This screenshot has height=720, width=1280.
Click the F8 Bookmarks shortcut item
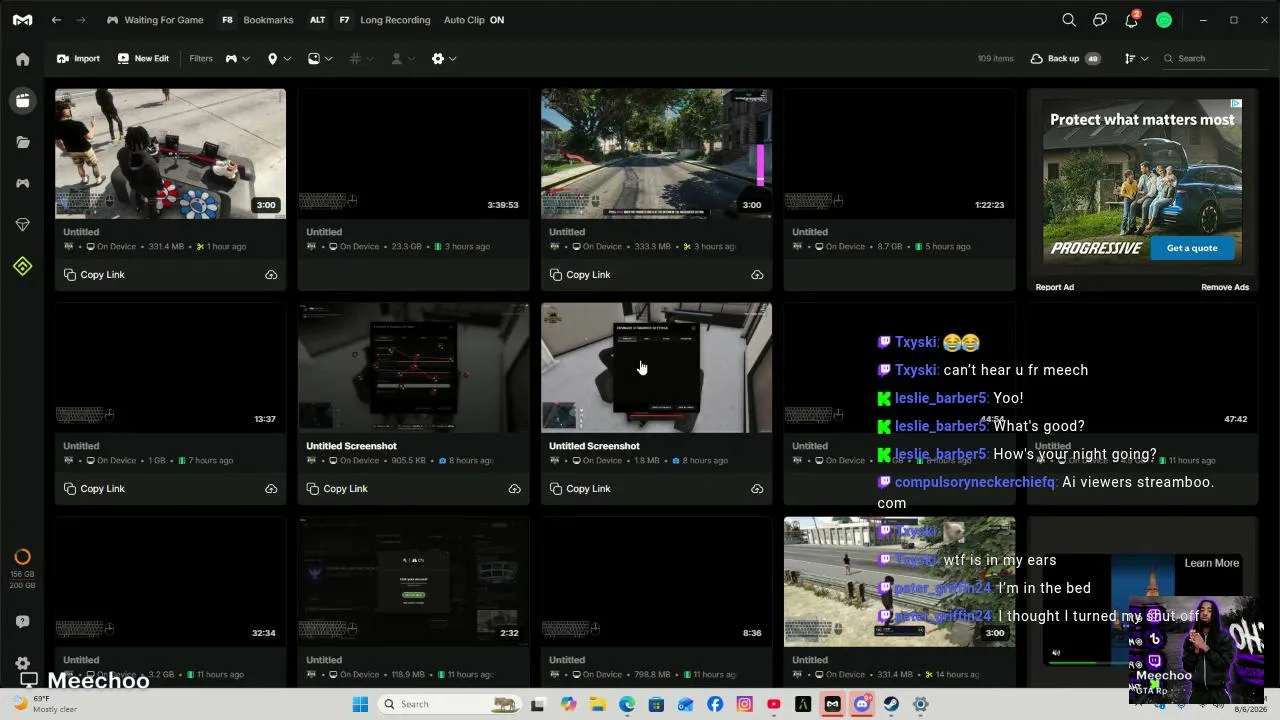point(257,20)
